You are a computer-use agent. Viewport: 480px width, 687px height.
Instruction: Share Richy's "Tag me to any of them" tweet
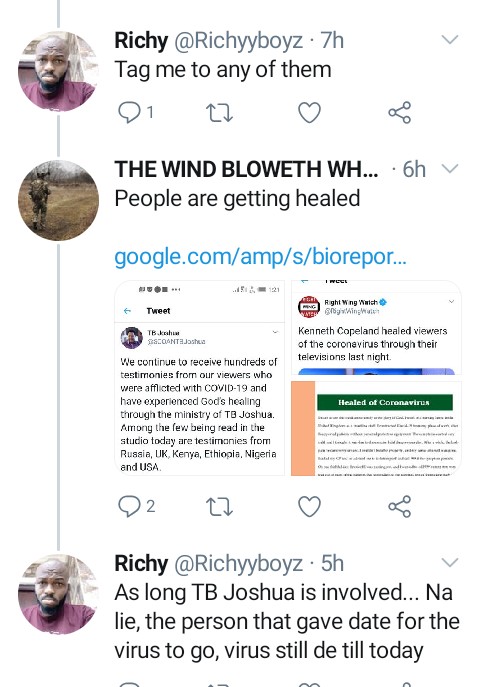[x=399, y=113]
